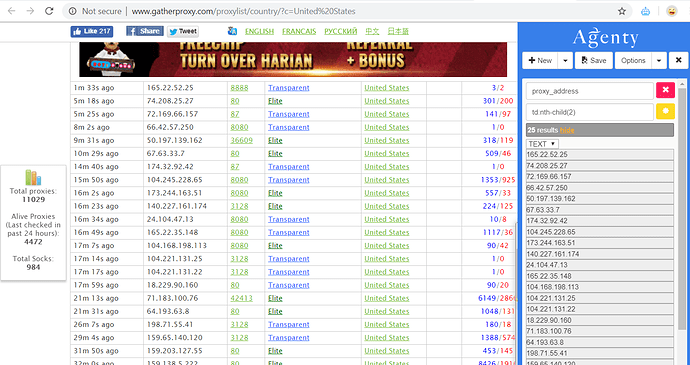Click the 25 results count label
Viewport: 690px width, 365px height.
point(543,130)
